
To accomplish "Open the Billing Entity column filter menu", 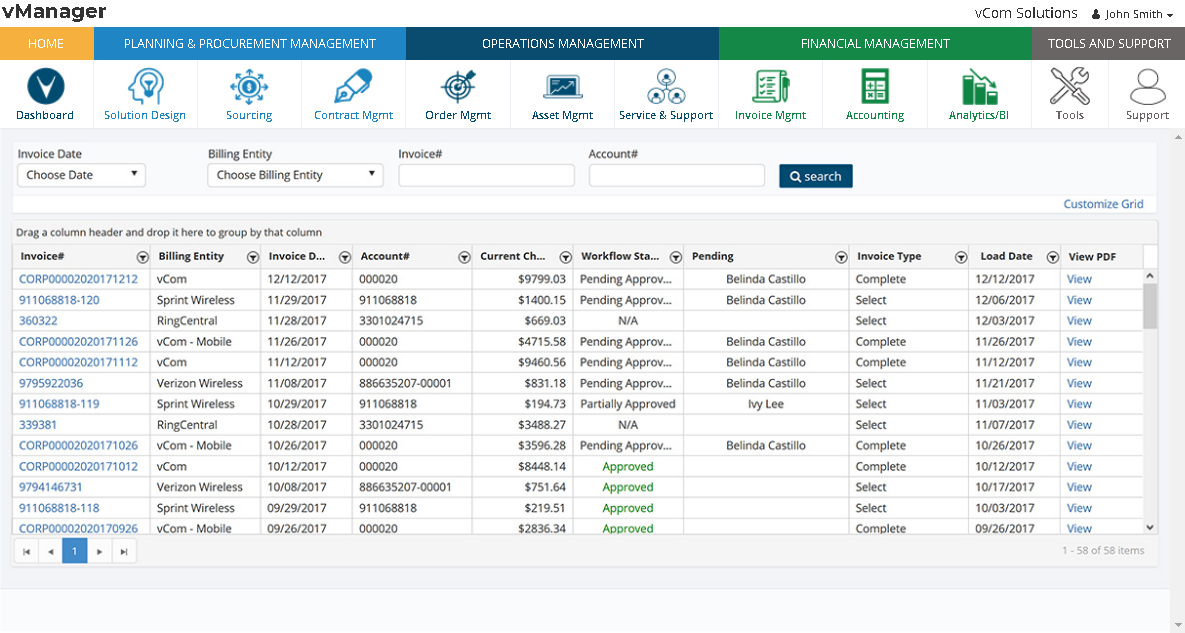I will tap(252, 257).
